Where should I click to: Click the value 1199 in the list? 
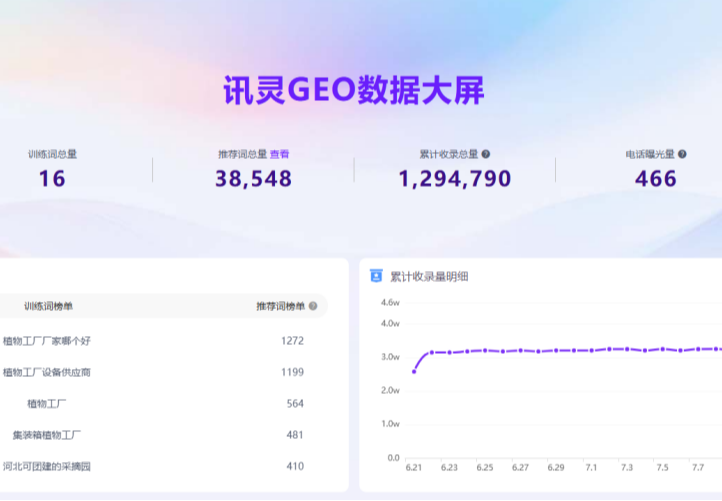pyautogui.click(x=292, y=372)
